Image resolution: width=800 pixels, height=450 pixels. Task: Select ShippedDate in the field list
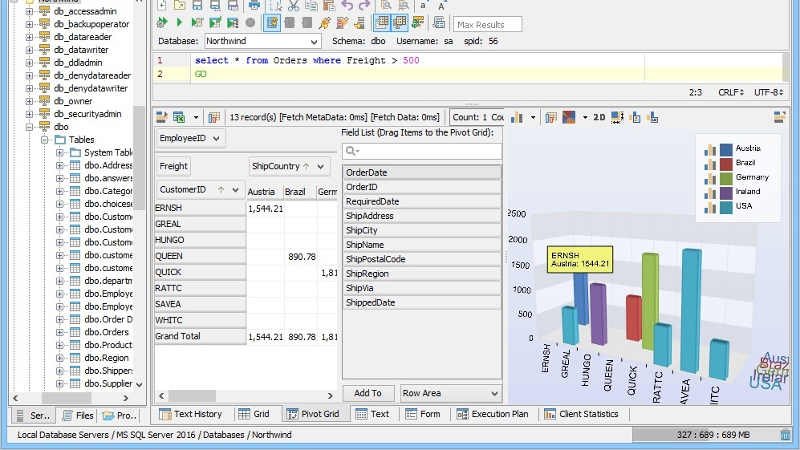coord(421,303)
